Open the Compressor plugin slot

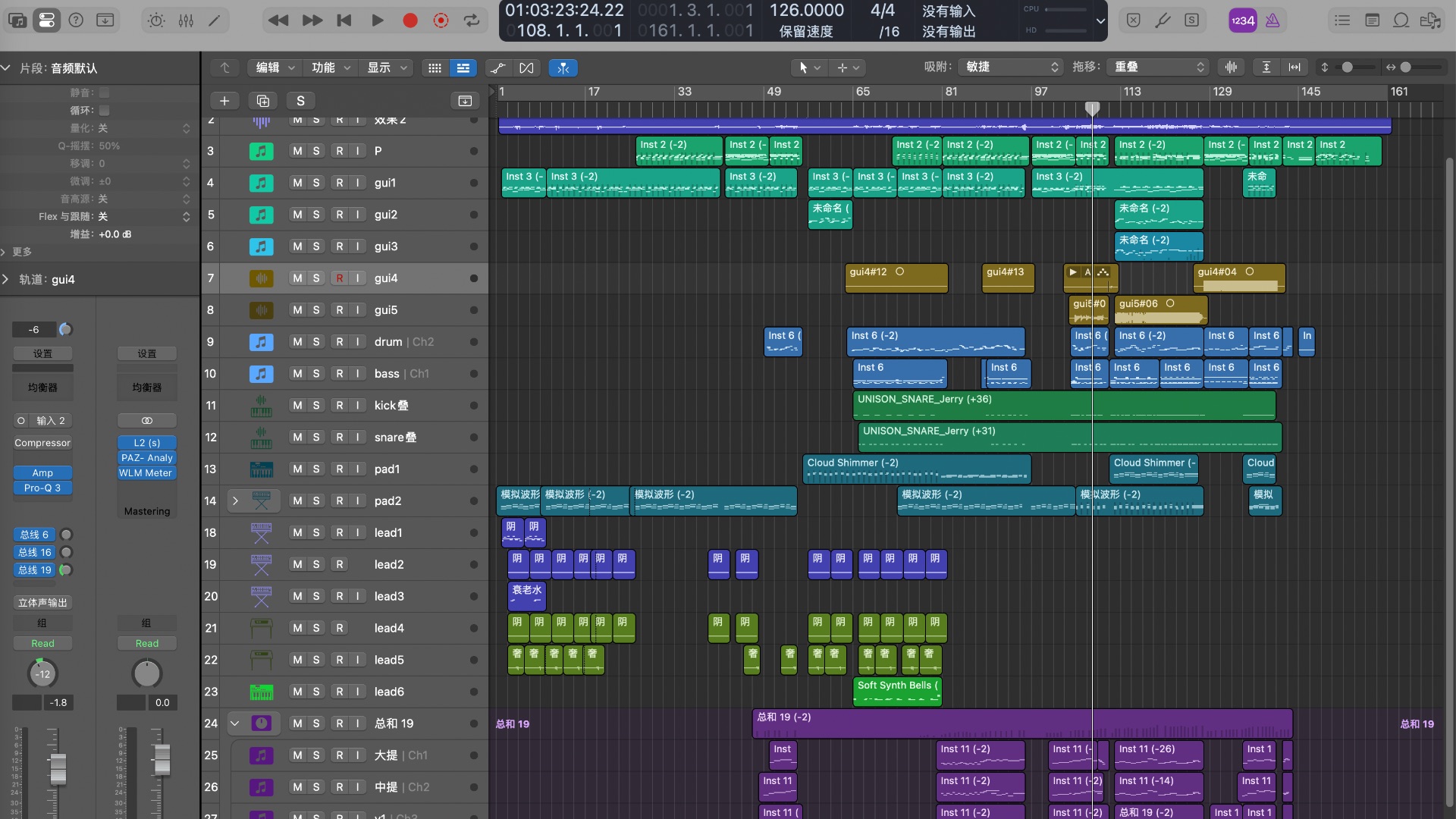[x=42, y=443]
